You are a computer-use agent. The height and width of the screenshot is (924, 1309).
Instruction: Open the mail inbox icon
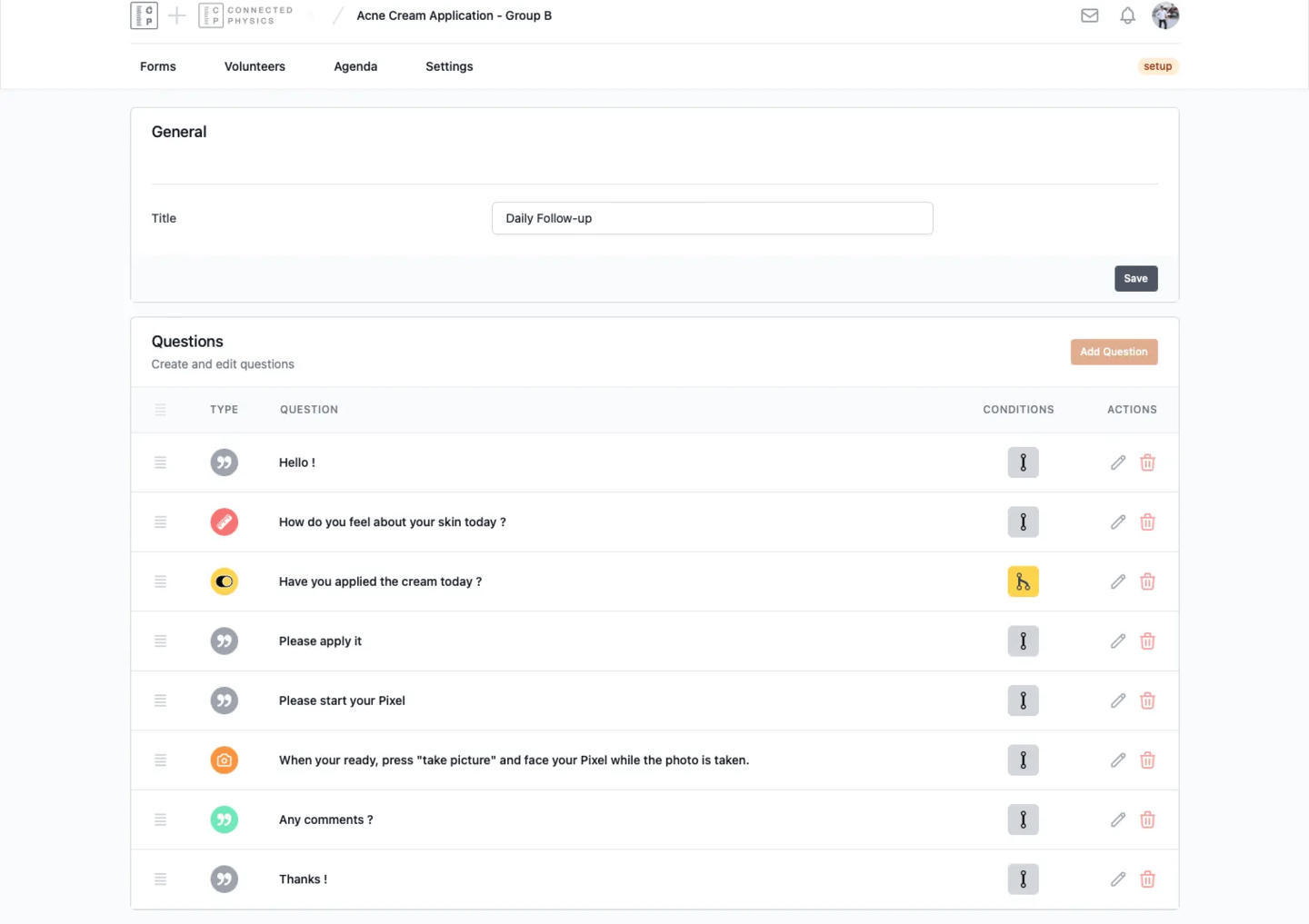(1089, 15)
